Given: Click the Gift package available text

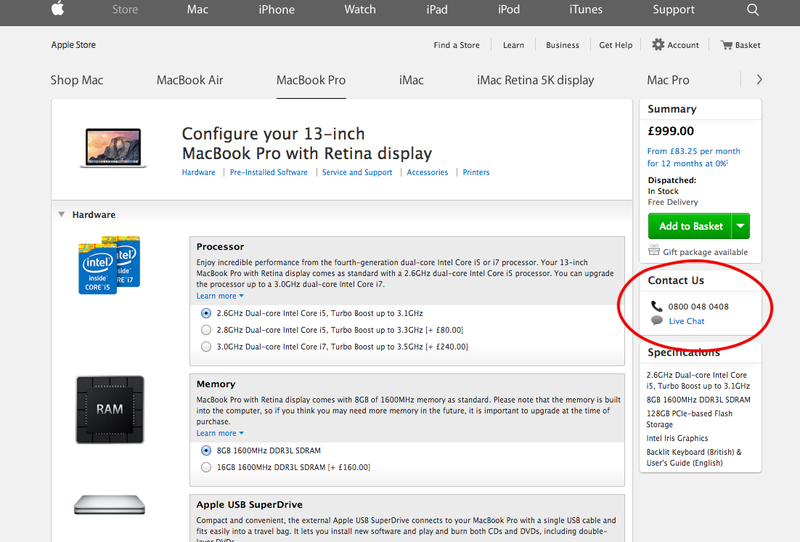Looking at the screenshot, I should click(x=705, y=252).
